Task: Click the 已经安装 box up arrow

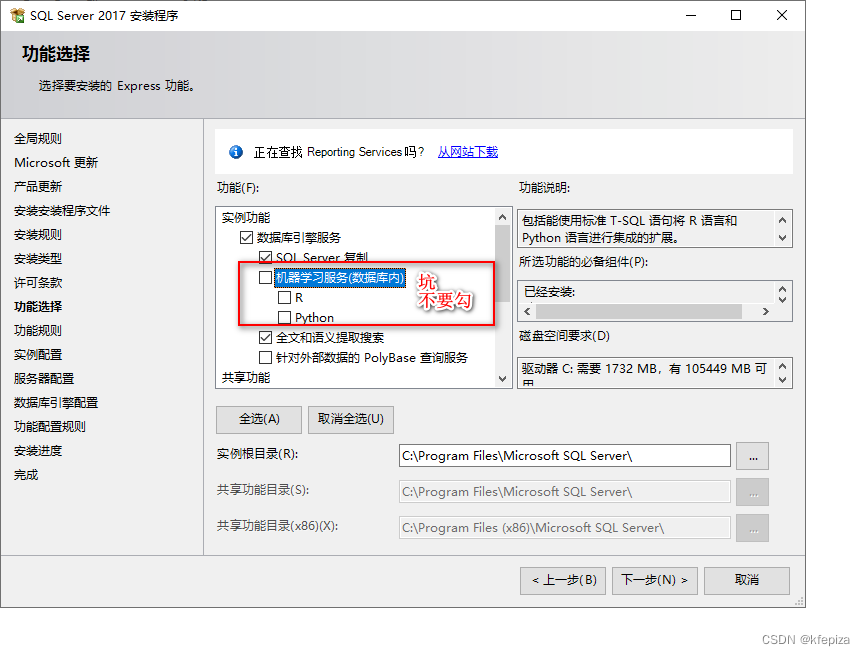Action: 782,289
